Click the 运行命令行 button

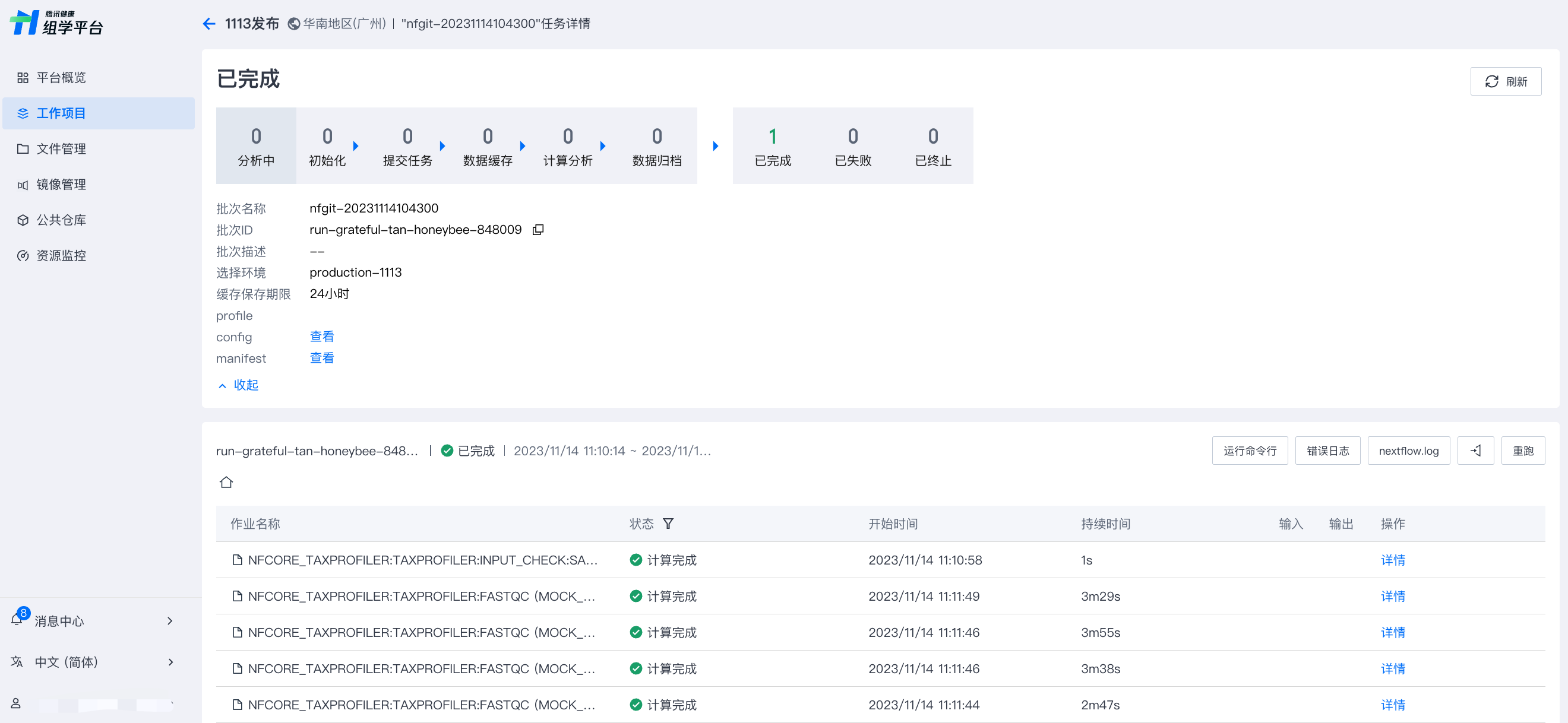tap(1249, 451)
